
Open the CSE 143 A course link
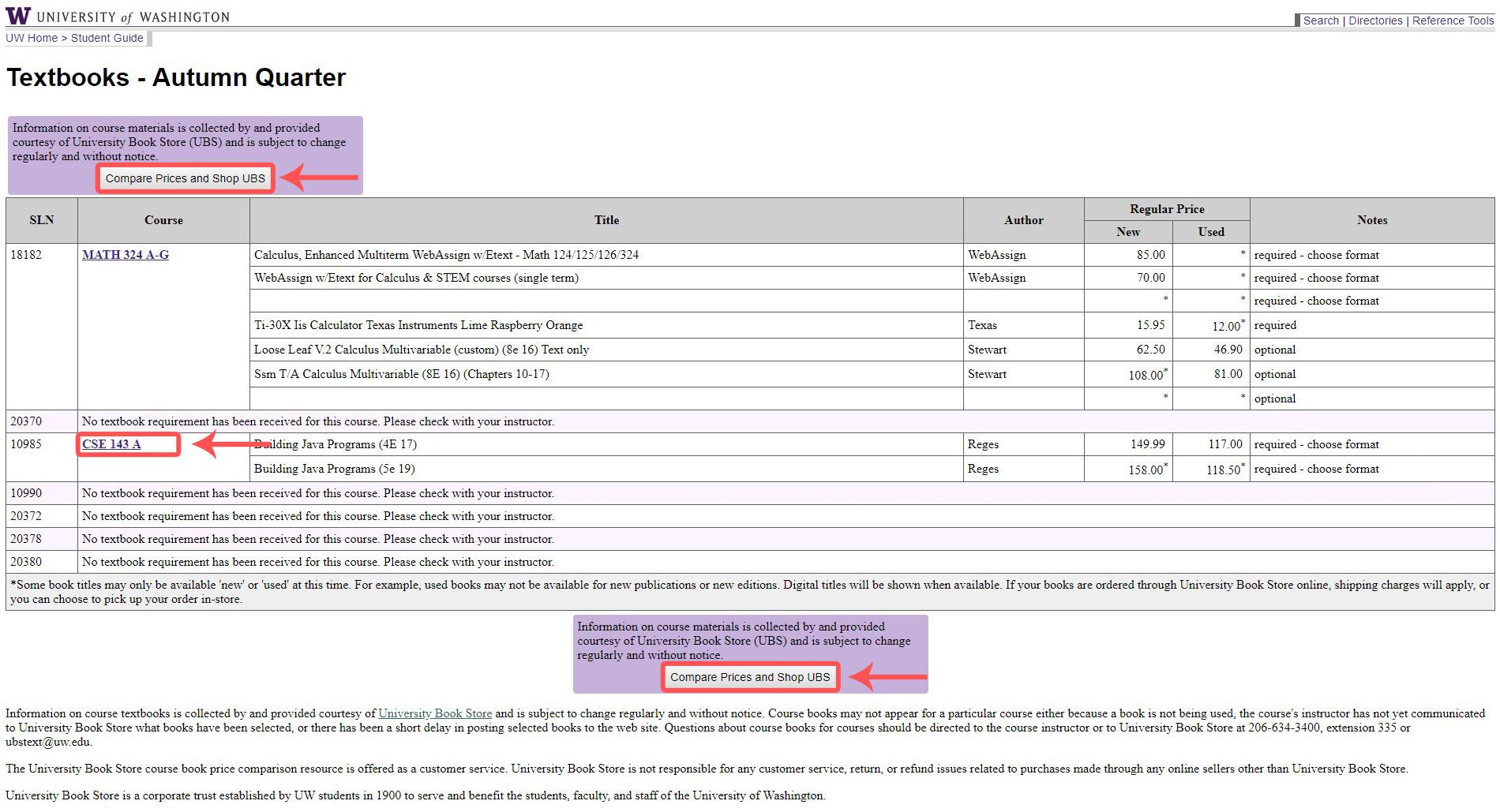(111, 444)
